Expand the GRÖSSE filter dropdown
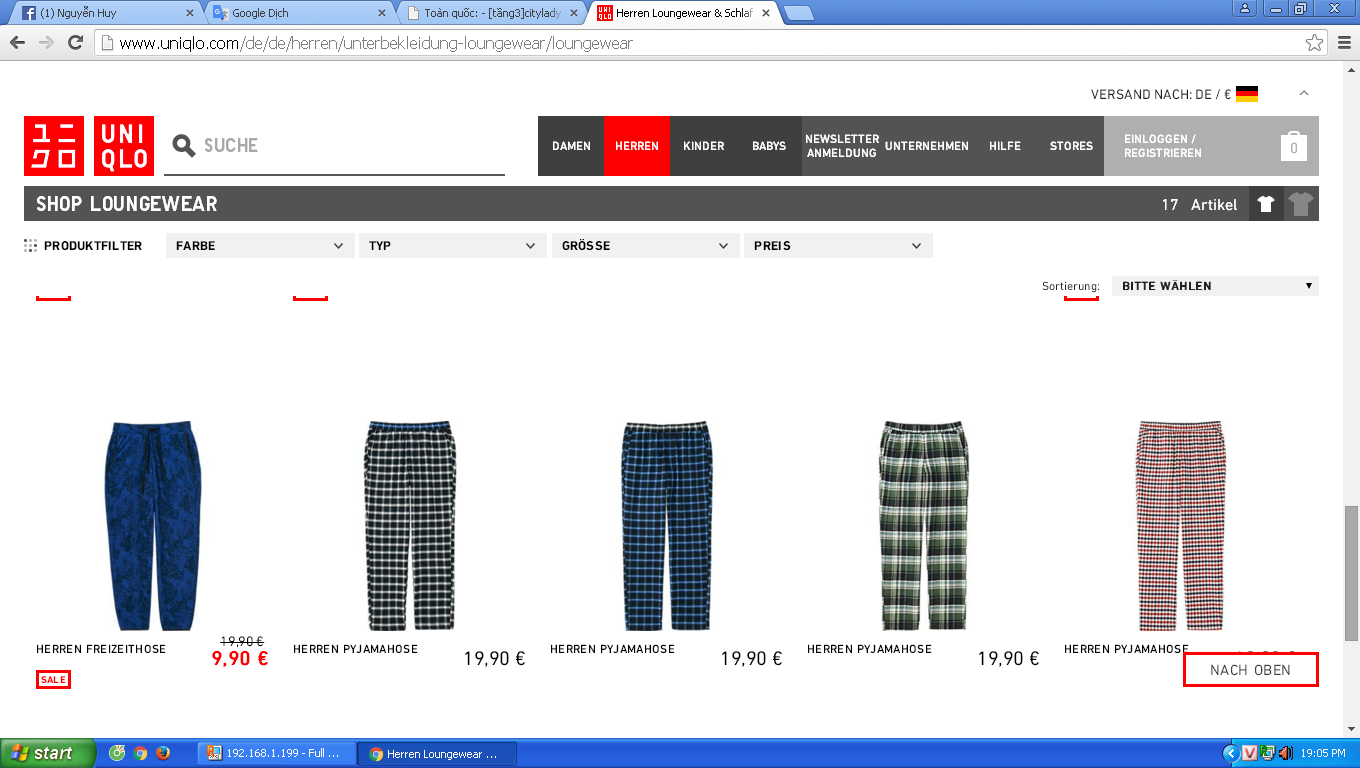This screenshot has width=1360, height=768. [645, 246]
